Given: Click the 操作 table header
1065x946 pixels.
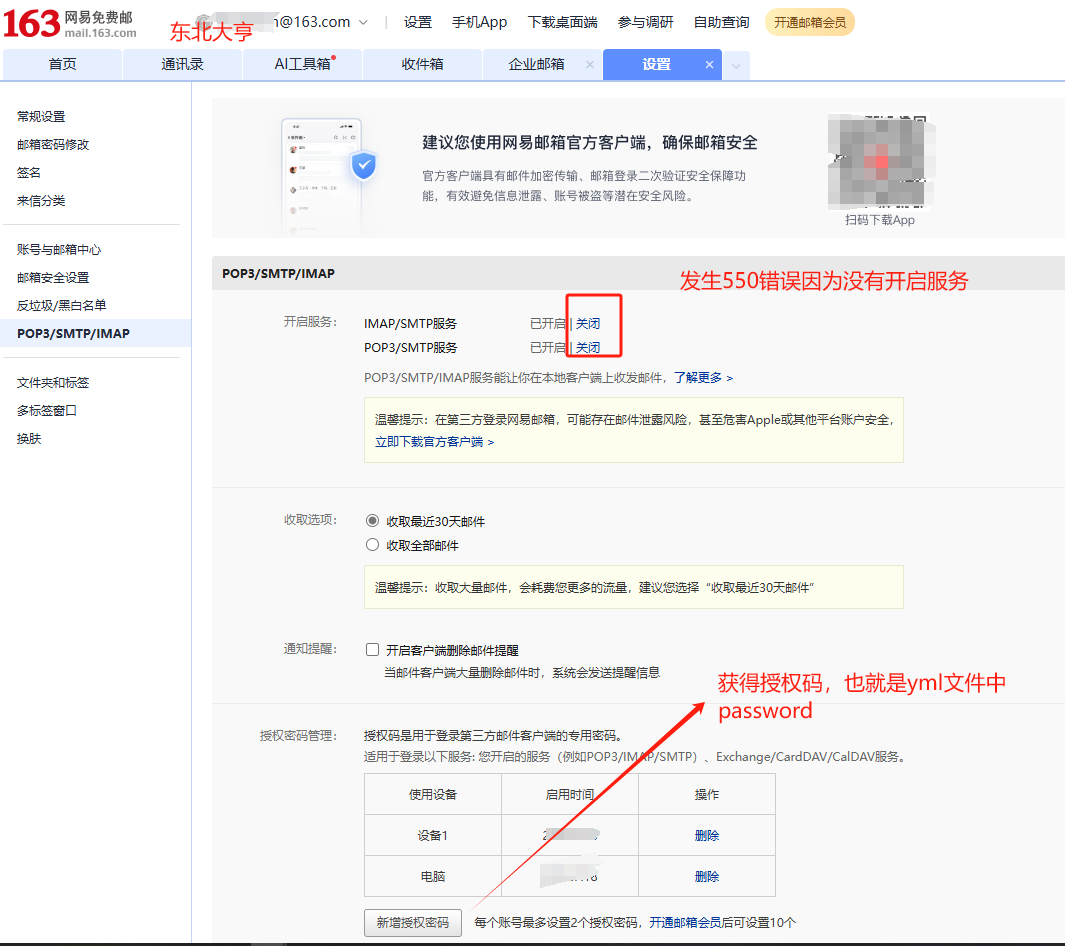Looking at the screenshot, I should (707, 795).
